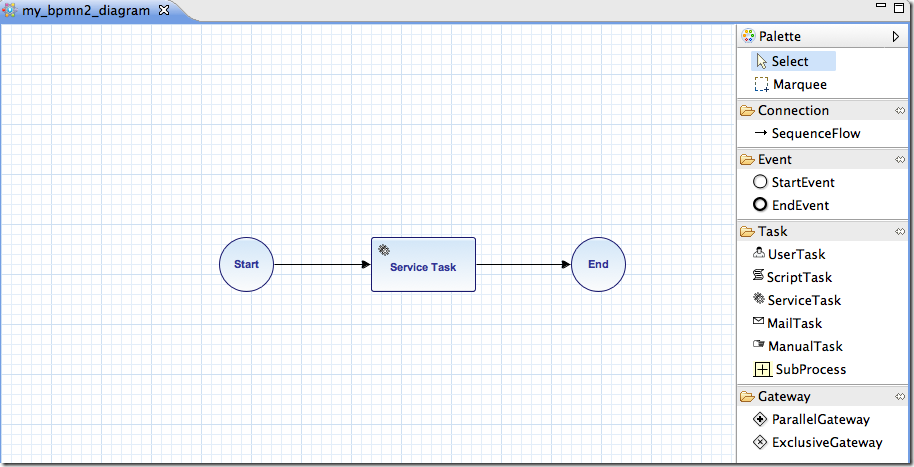Image resolution: width=914 pixels, height=467 pixels.
Task: Choose the ManualTask palette item
Action: click(x=797, y=346)
